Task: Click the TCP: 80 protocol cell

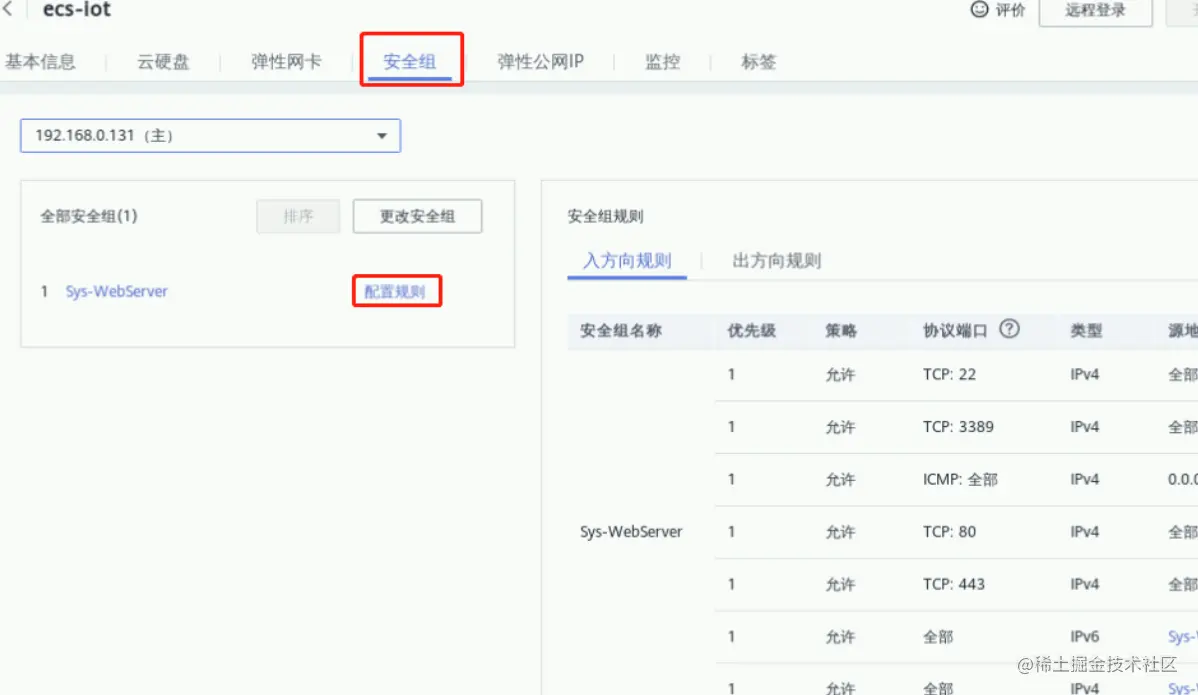Action: tap(949, 532)
